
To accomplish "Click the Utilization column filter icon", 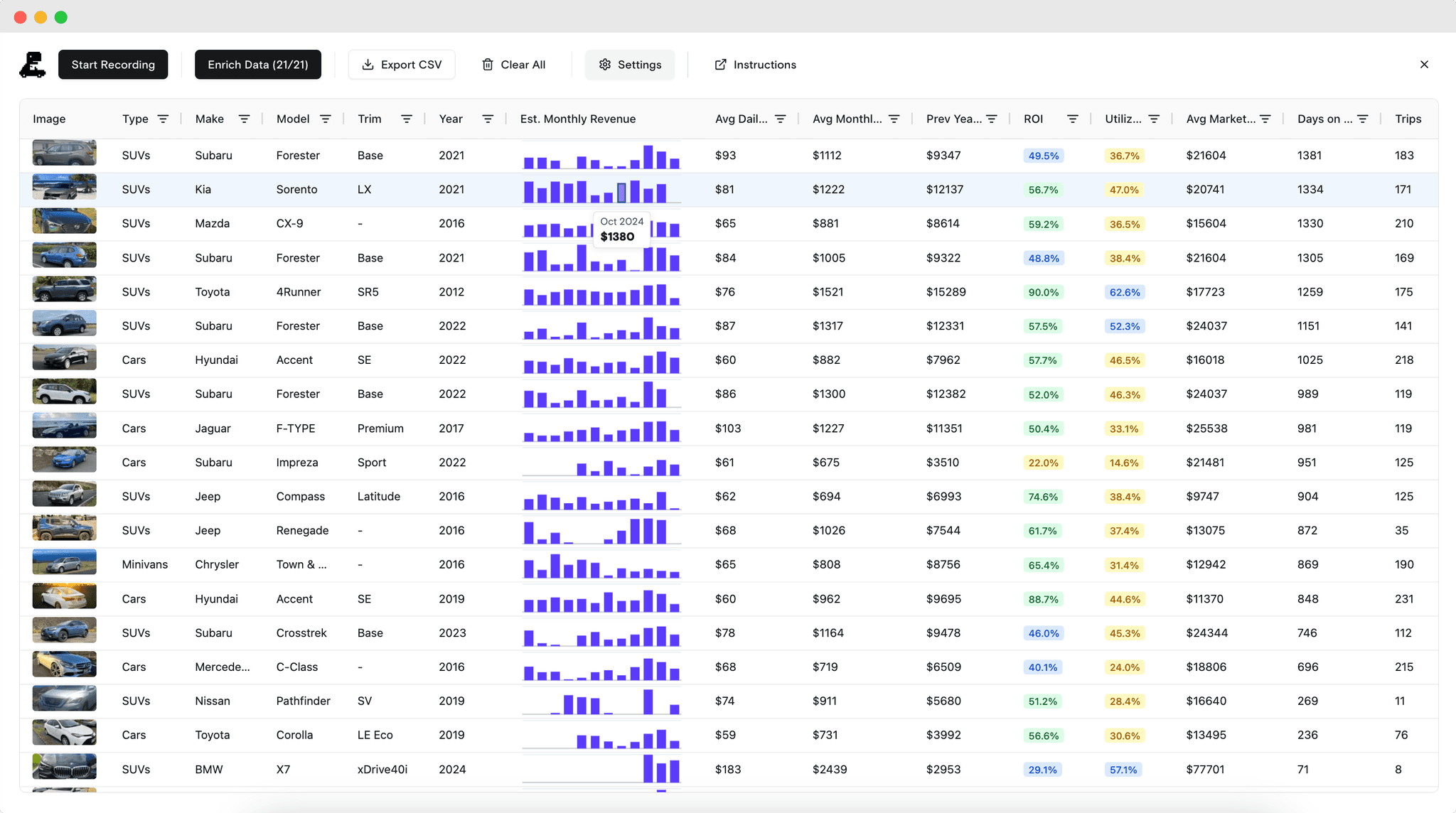I will [x=1154, y=119].
